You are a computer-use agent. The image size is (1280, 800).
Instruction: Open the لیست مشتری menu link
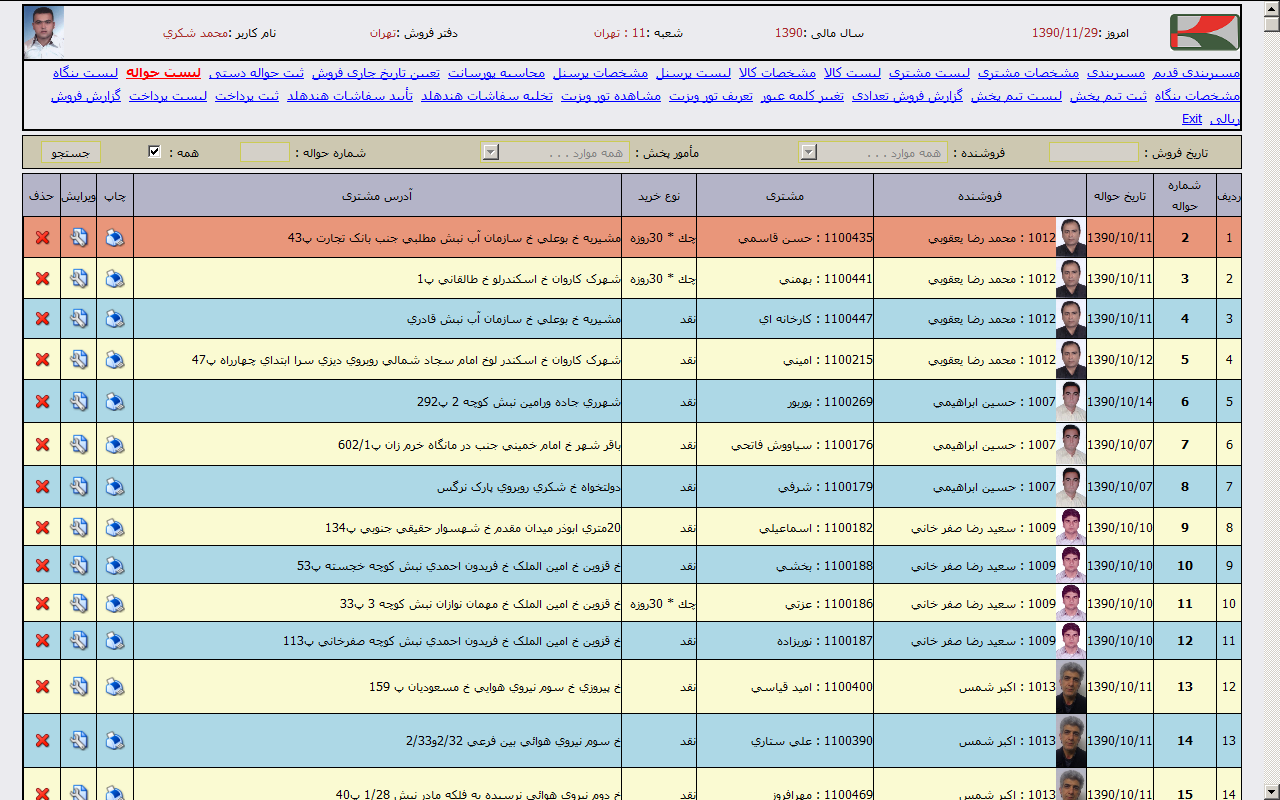[x=929, y=73]
